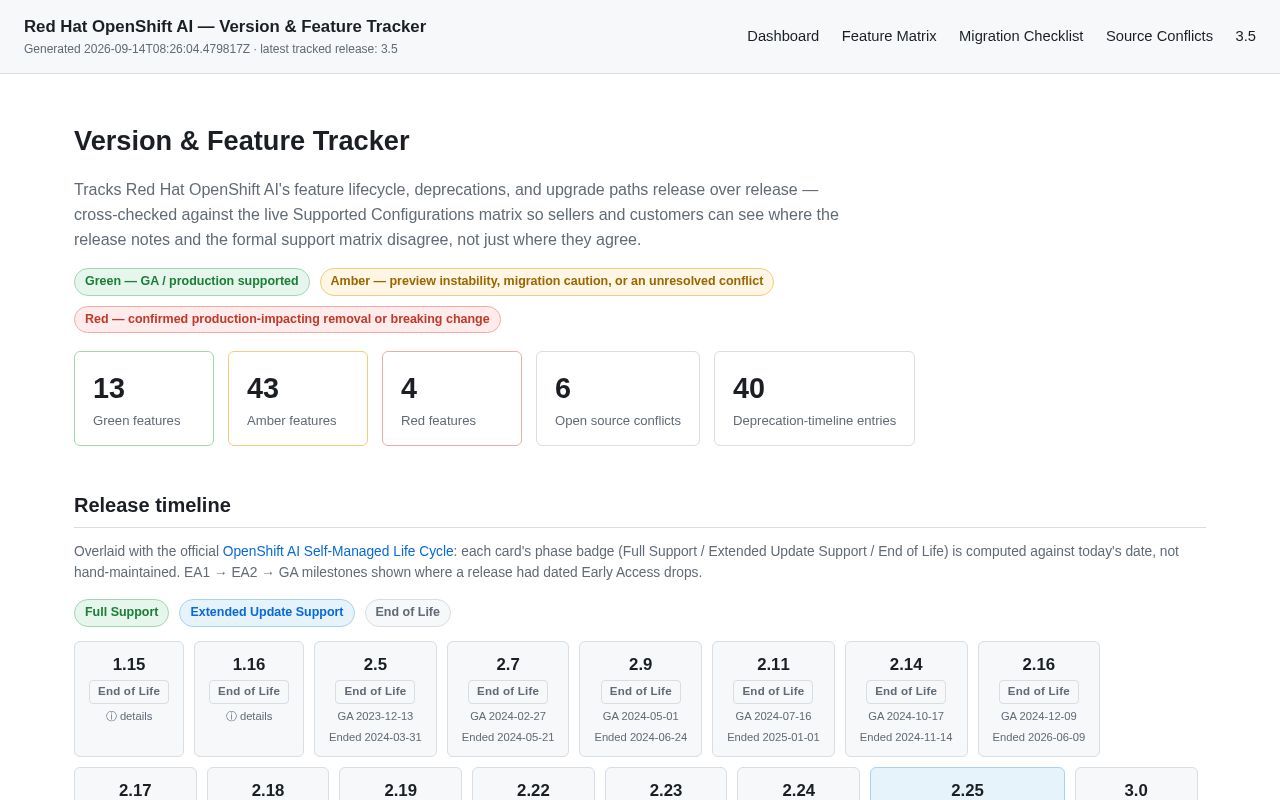Viewport: 1280px width, 800px height.
Task: Select the release 2.11 card
Action: click(x=773, y=699)
